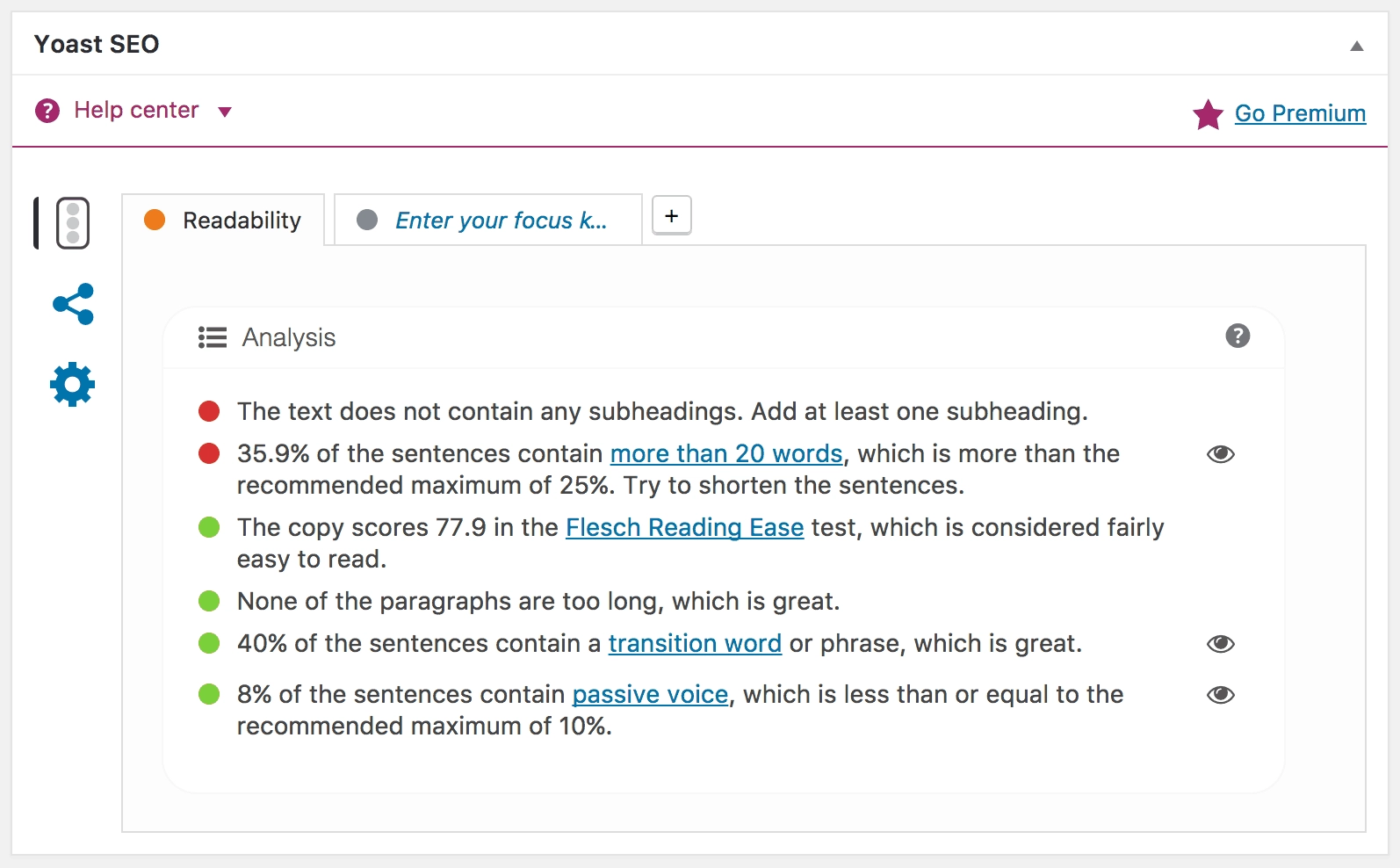Click the Help center question mark icon
The image size is (1400, 868).
[x=47, y=111]
